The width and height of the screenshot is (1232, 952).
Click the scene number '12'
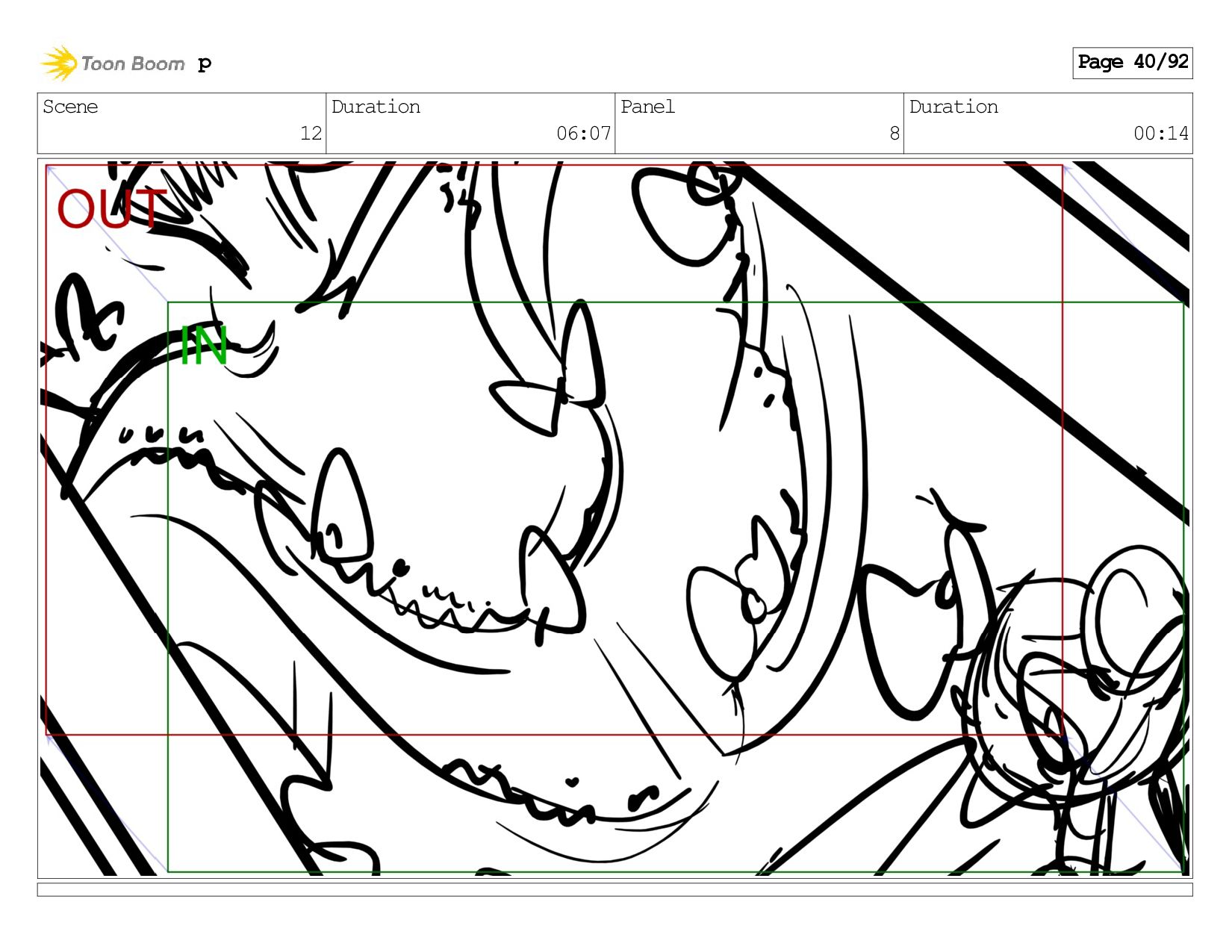(311, 134)
